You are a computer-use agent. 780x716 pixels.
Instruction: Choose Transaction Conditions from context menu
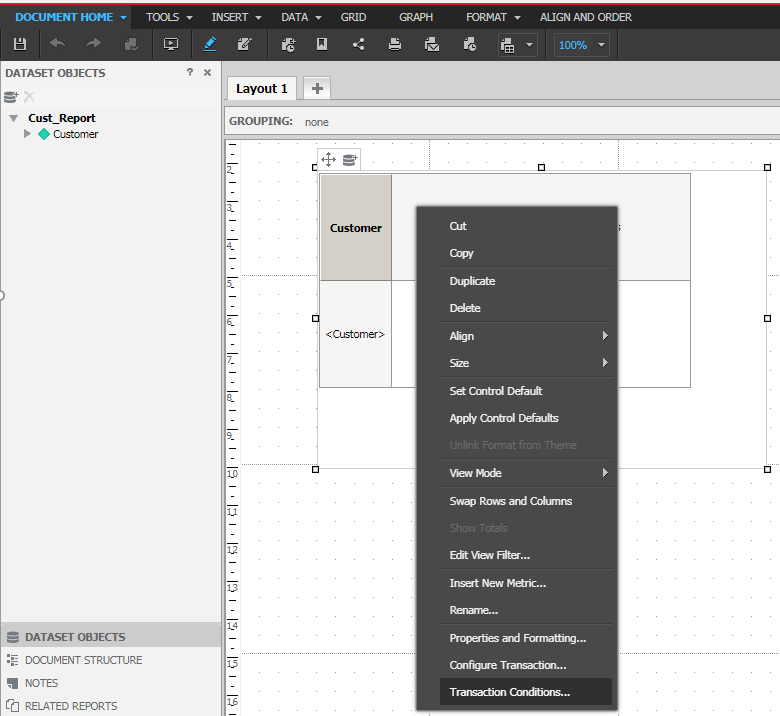509,692
